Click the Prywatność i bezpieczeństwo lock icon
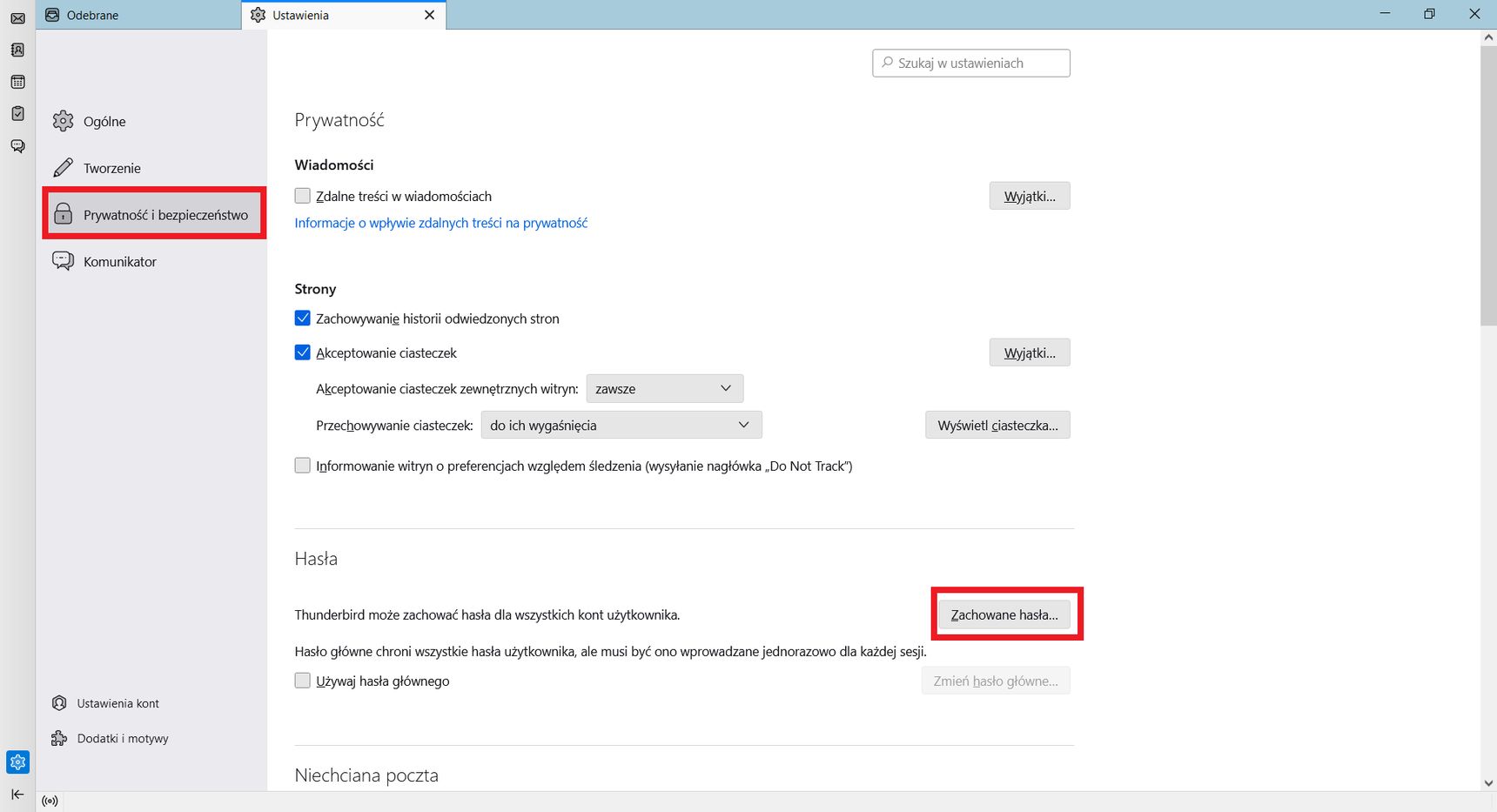Viewport: 1497px width, 812px height. tap(63, 214)
